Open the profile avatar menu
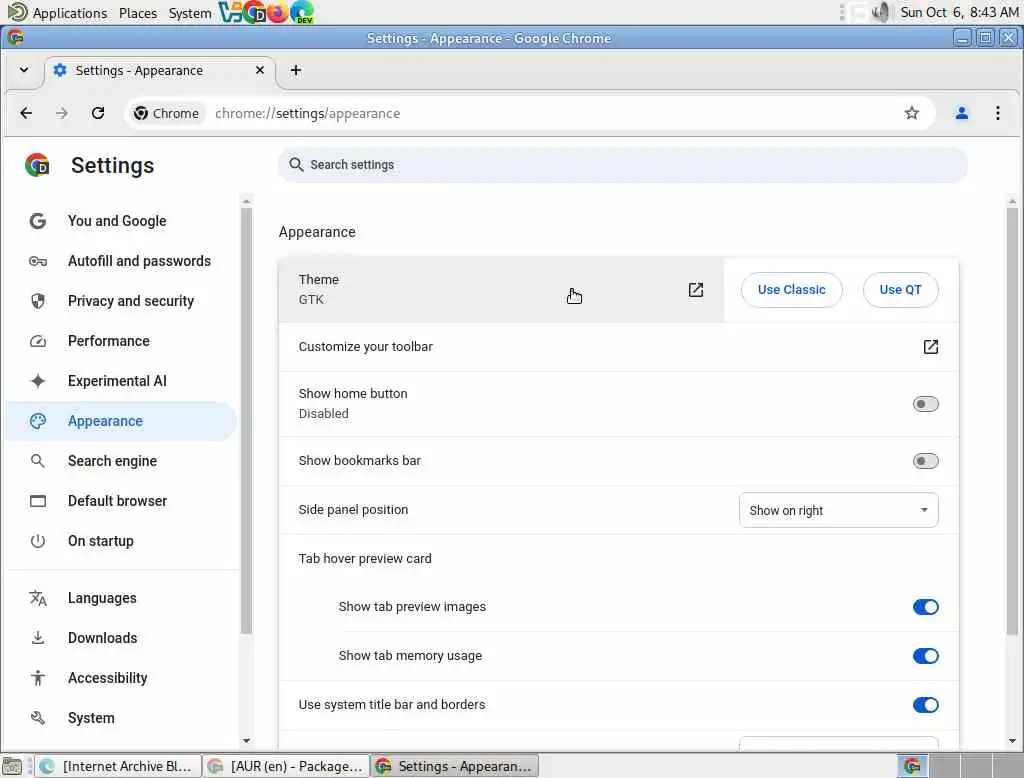The width and height of the screenshot is (1024, 778). 961,113
